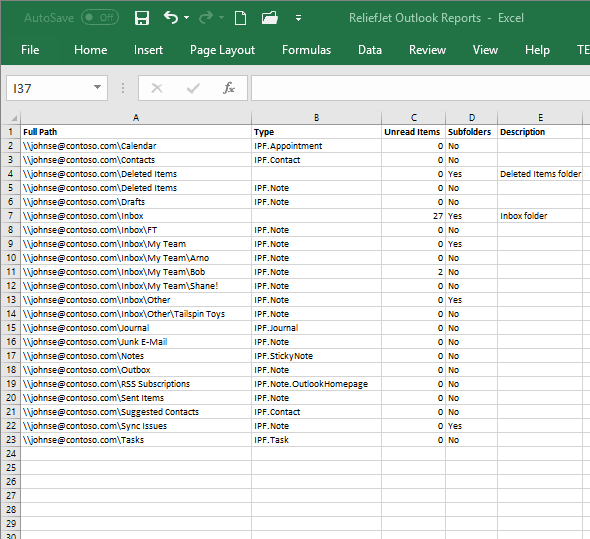
Task: Switch to the Page Layout tab
Action: pyautogui.click(x=222, y=50)
